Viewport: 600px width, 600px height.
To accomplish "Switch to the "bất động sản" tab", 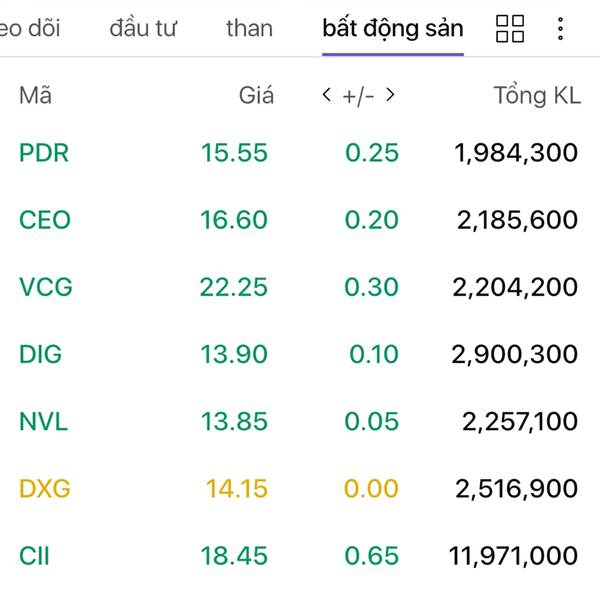I will [x=393, y=28].
